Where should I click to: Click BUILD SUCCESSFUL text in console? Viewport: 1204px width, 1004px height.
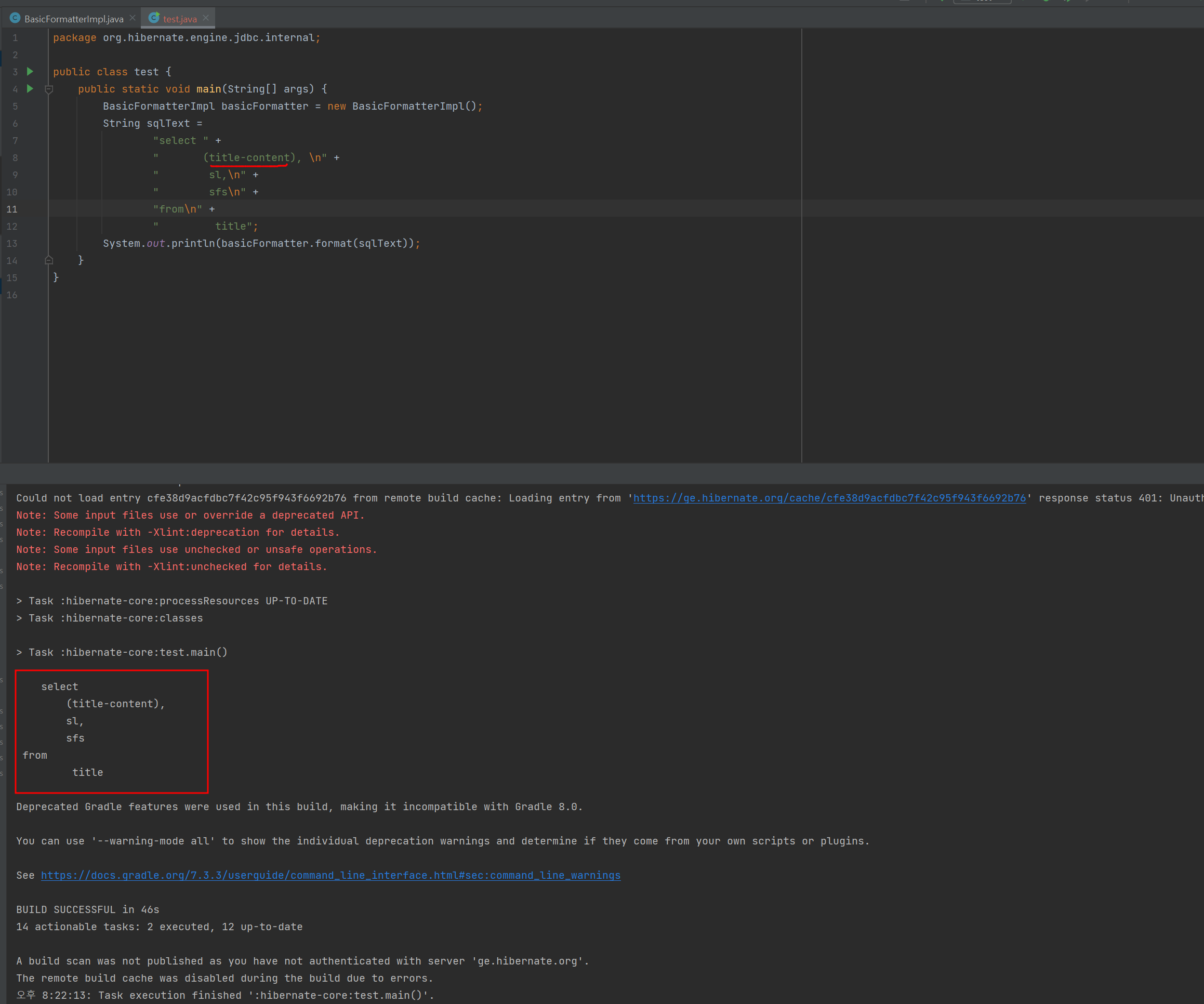coord(66,910)
